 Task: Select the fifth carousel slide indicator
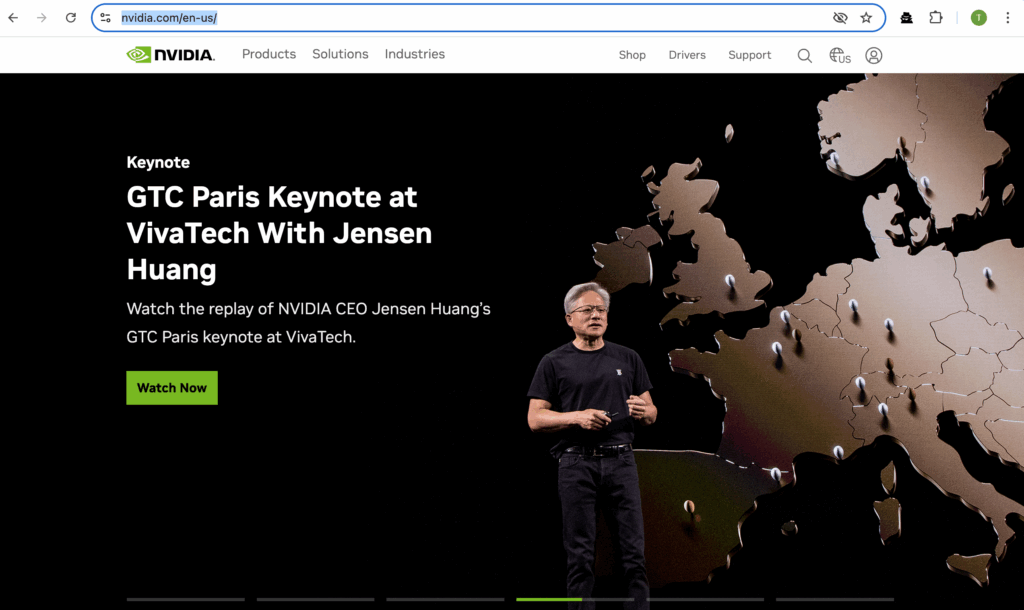pyautogui.click(x=705, y=599)
